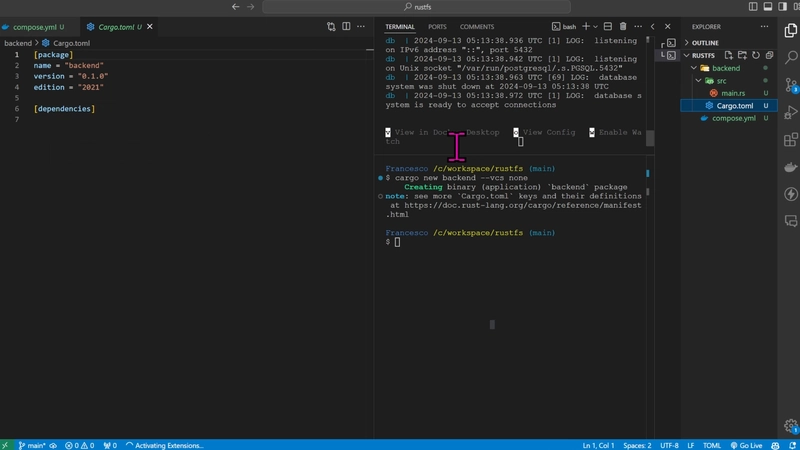Go back with the navigation arrow
Viewport: 800px width, 450px height.
tap(235, 7)
